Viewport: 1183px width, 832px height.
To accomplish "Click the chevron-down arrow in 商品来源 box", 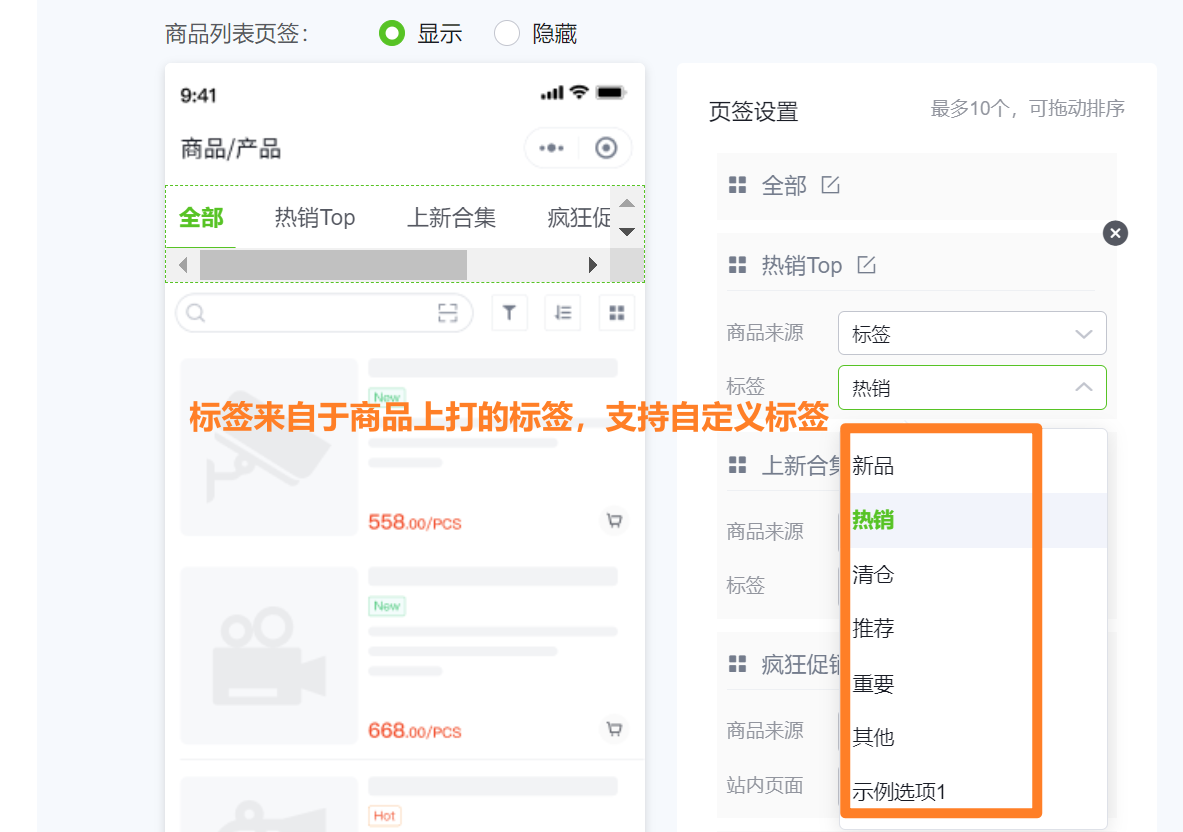I will (x=1083, y=334).
